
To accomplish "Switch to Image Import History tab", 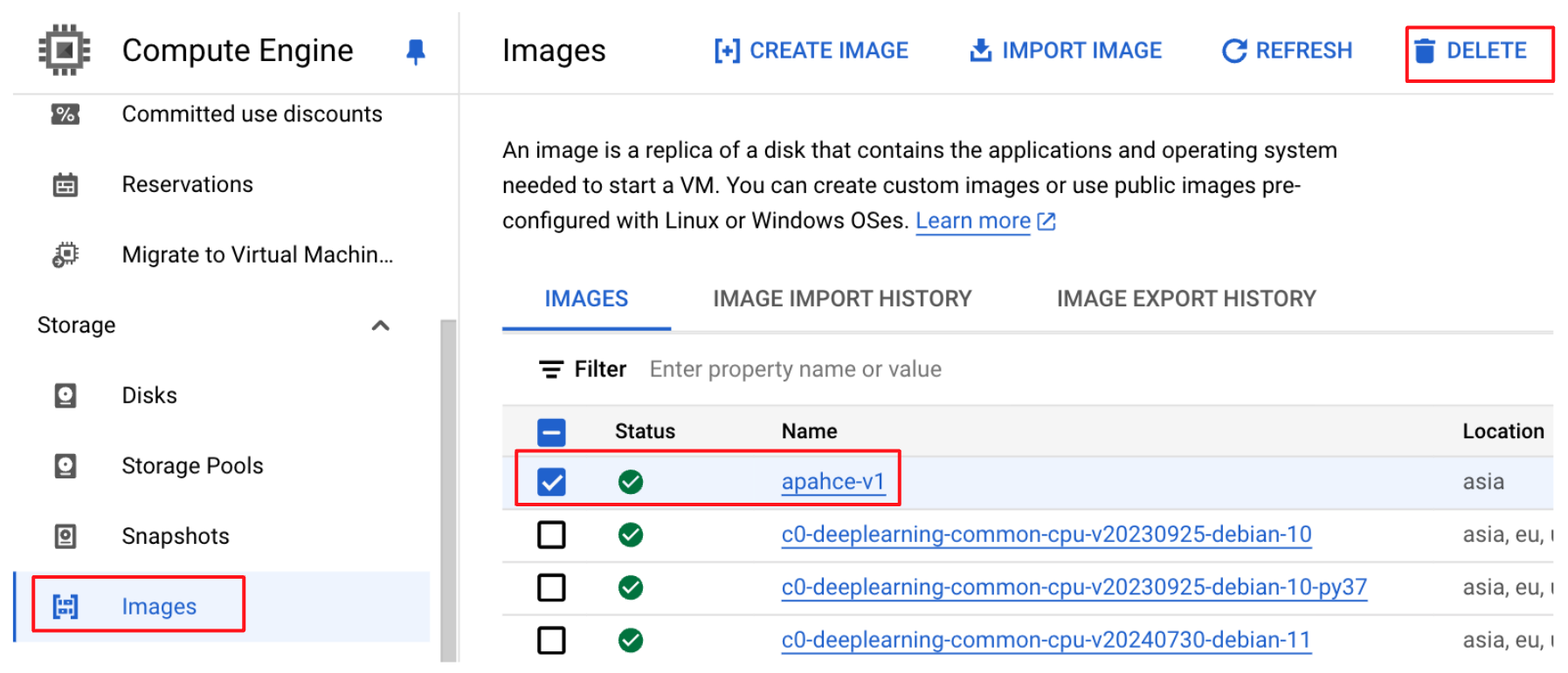I will [x=841, y=299].
